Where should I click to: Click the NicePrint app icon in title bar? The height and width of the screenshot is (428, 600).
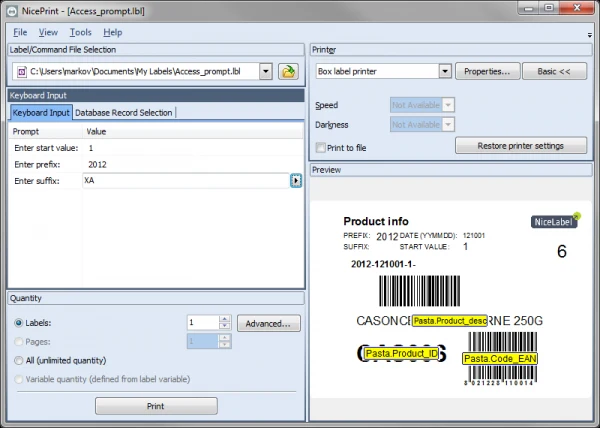point(12,11)
